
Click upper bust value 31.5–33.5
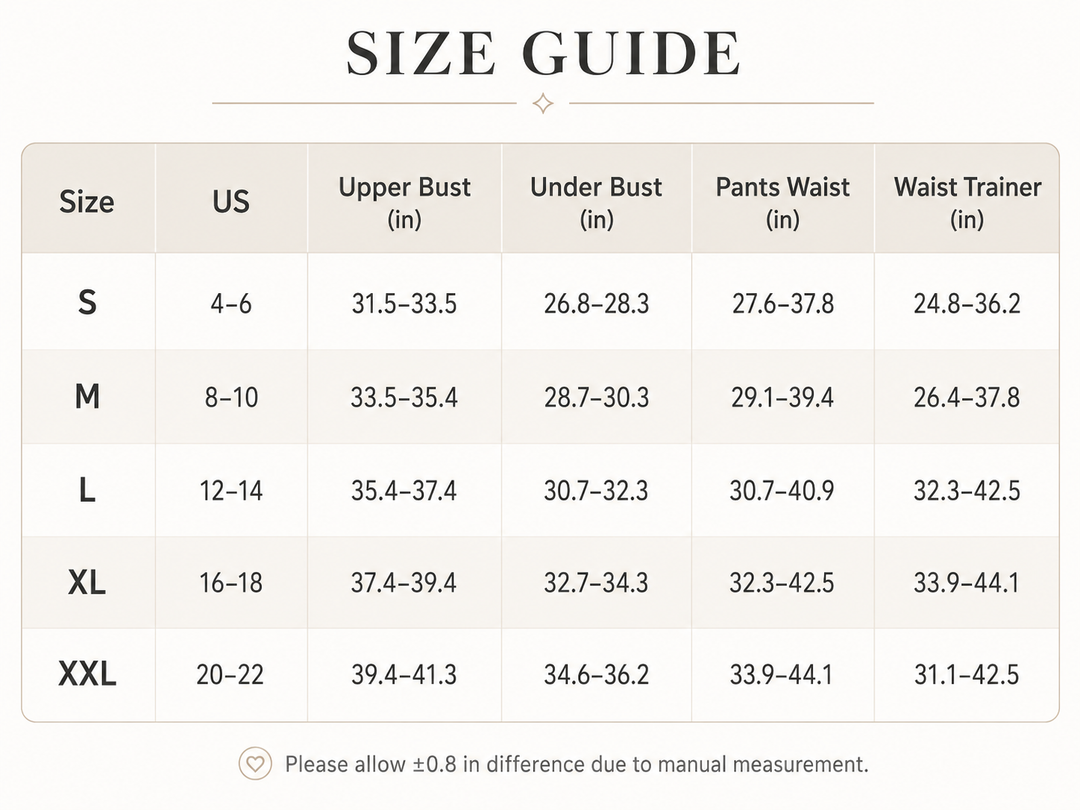pos(404,304)
